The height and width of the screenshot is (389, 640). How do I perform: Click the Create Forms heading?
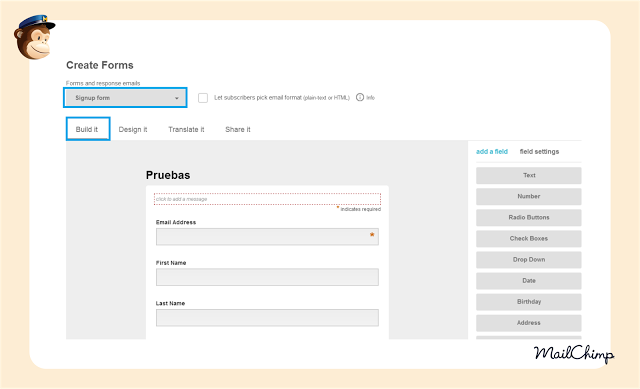100,65
